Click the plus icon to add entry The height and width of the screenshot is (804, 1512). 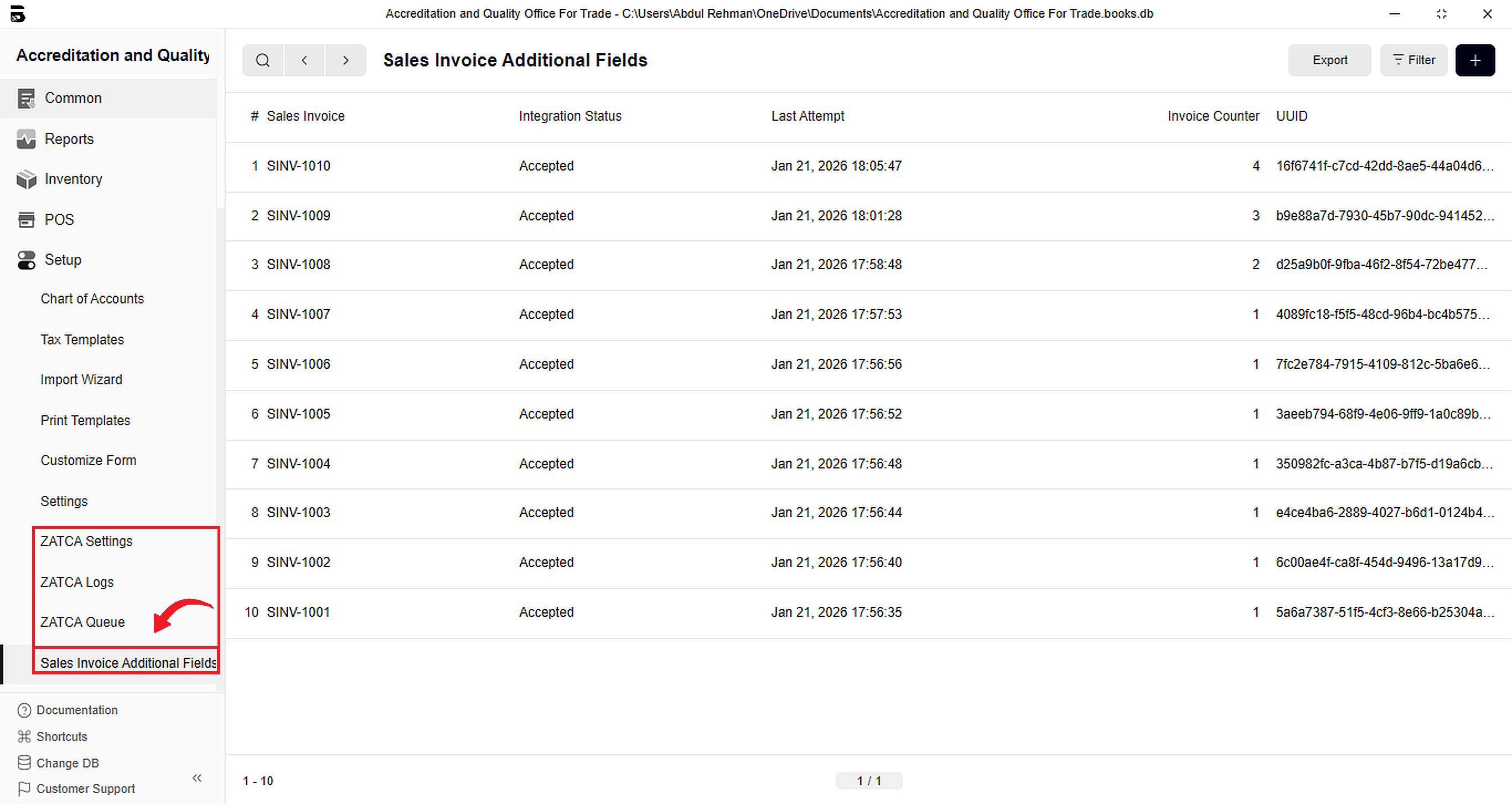1474,60
